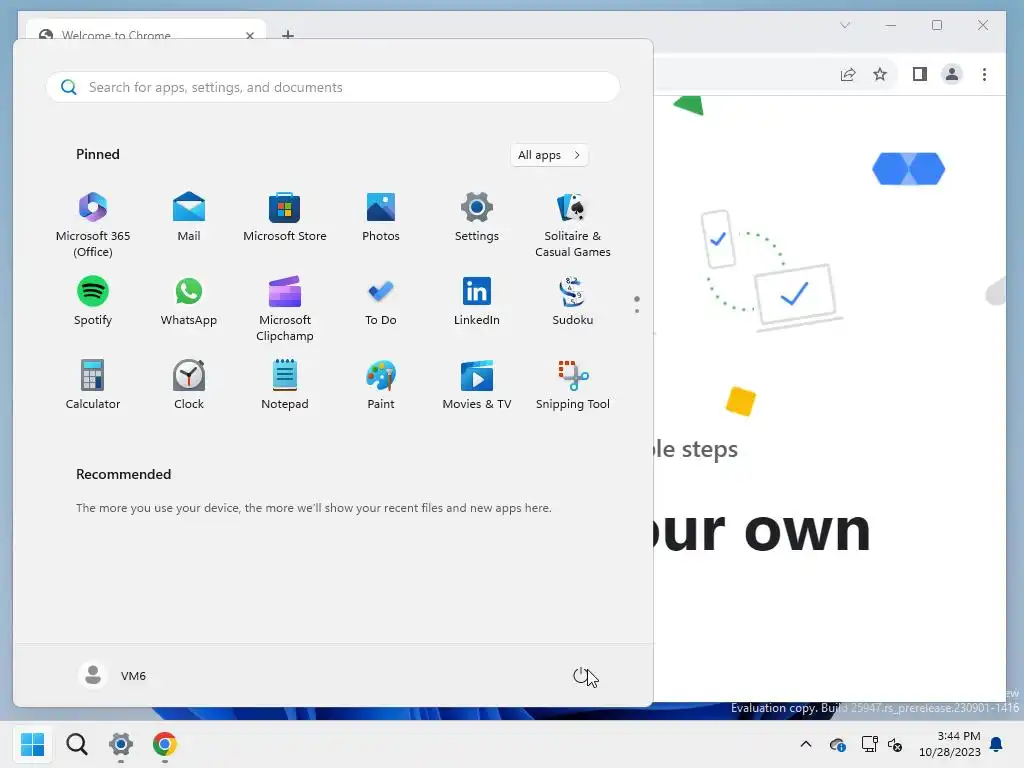
Task: Open the VM6 user account menu
Action: 113,675
